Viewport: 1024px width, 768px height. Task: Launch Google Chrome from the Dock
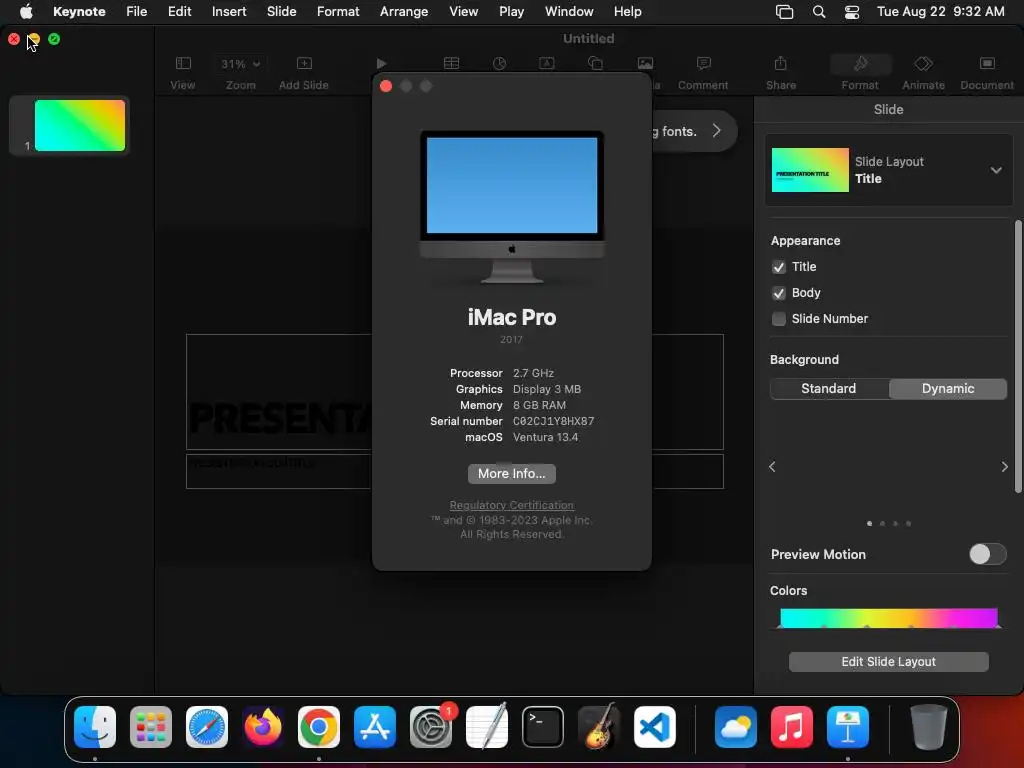coord(319,727)
